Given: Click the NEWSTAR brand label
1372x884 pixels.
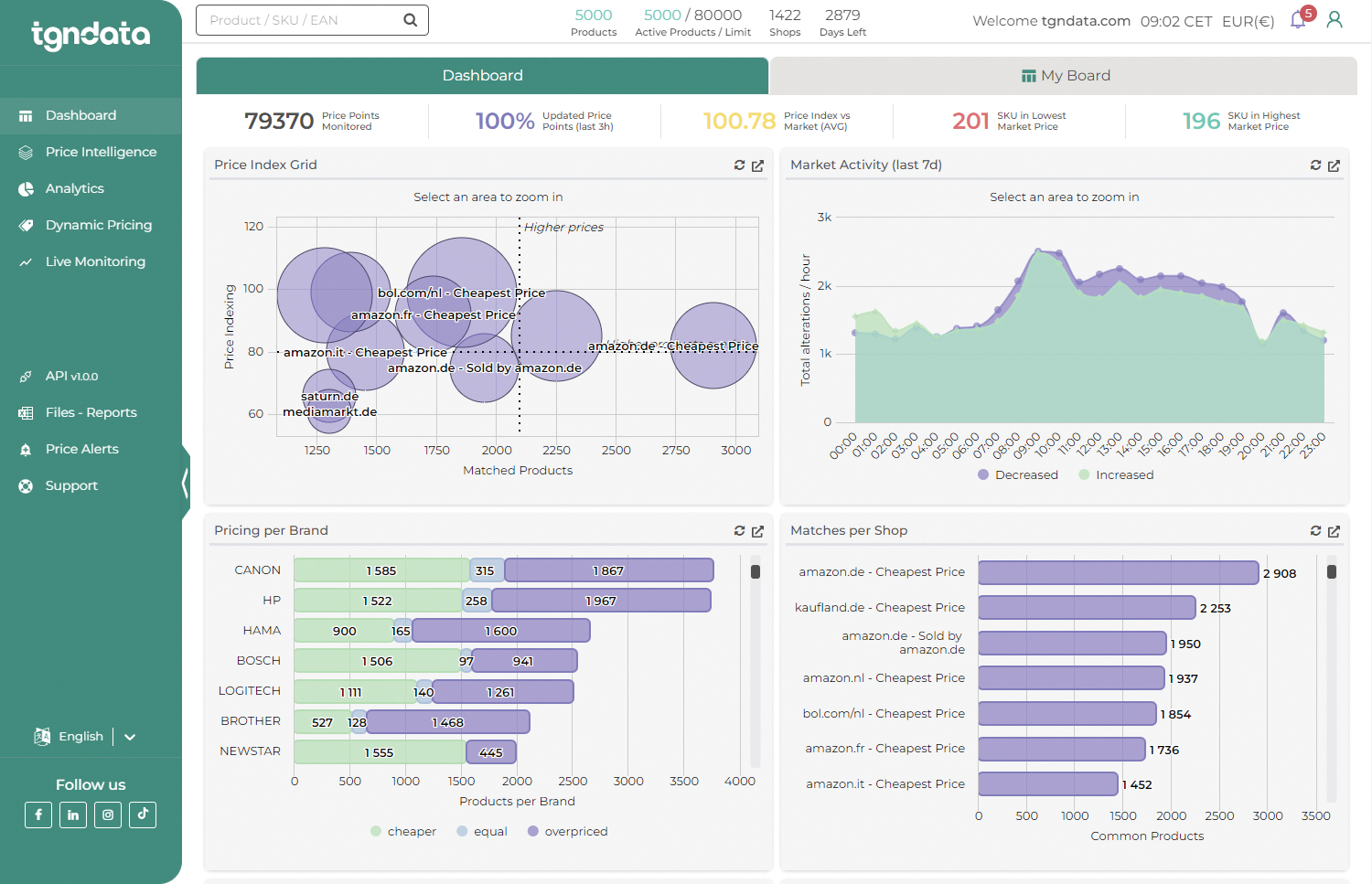Looking at the screenshot, I should pyautogui.click(x=250, y=751).
